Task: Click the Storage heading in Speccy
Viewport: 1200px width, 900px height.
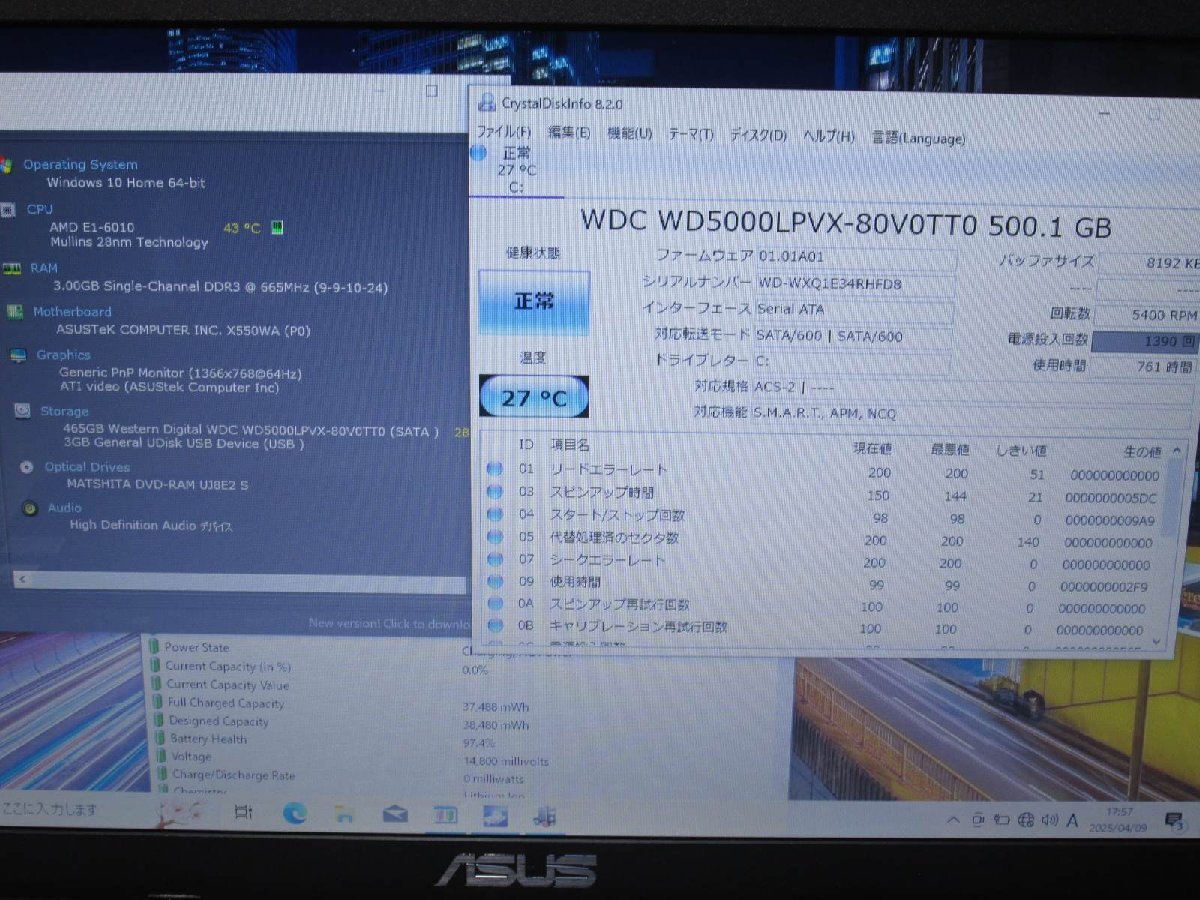Action: 64,411
